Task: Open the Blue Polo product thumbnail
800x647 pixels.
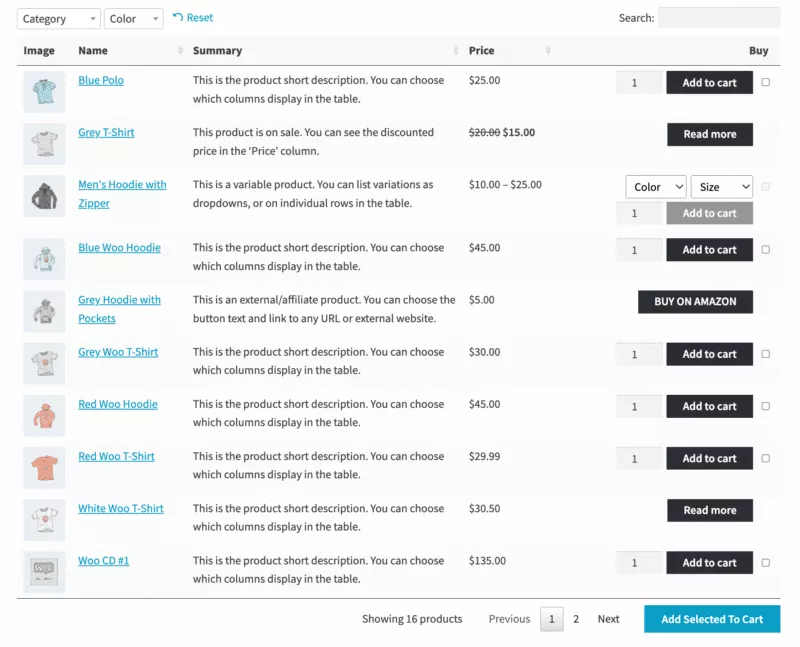Action: 44,92
